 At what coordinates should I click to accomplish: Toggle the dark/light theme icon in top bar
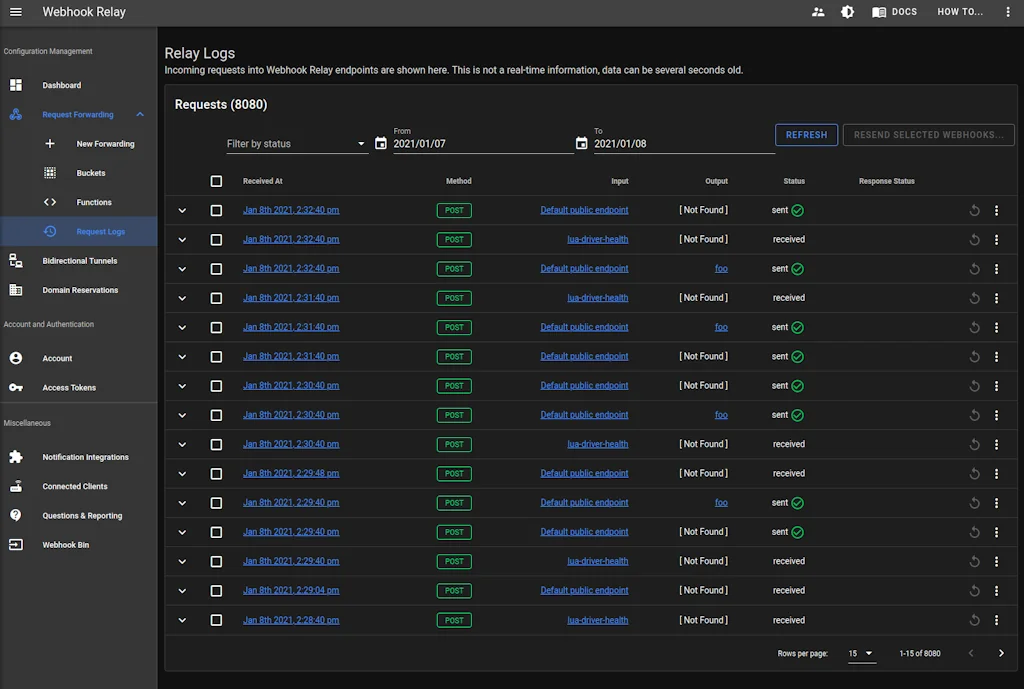pyautogui.click(x=848, y=12)
